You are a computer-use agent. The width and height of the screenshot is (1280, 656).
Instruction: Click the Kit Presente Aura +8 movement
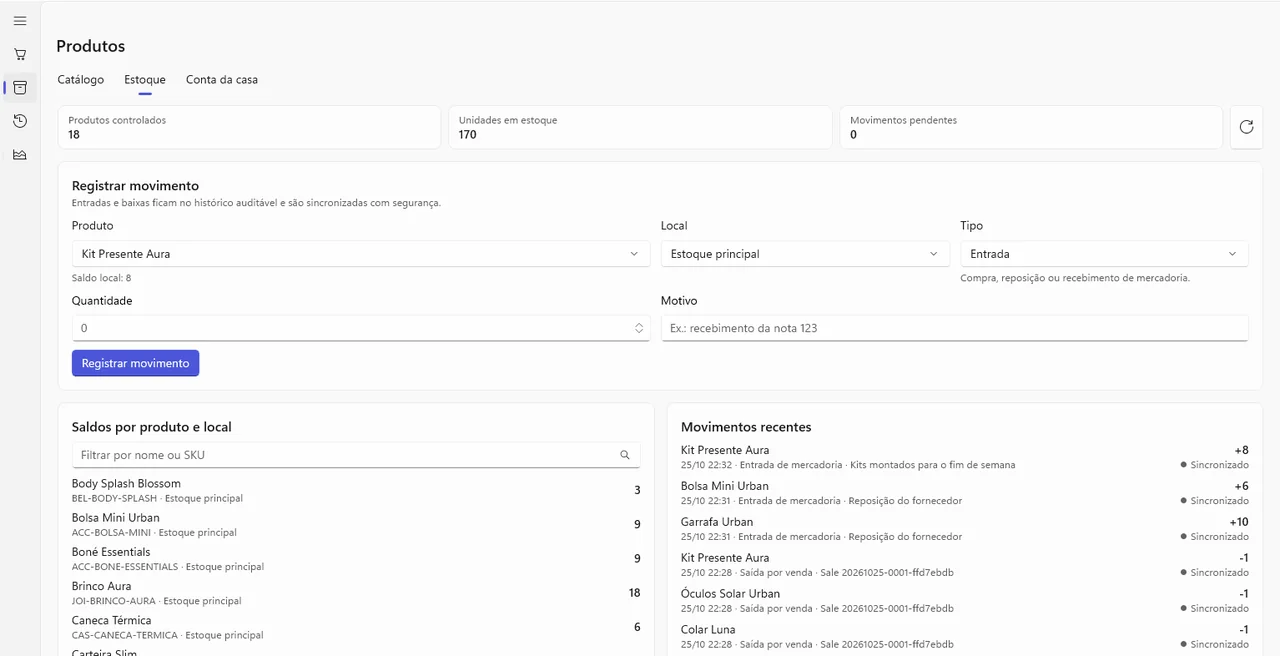(965, 457)
